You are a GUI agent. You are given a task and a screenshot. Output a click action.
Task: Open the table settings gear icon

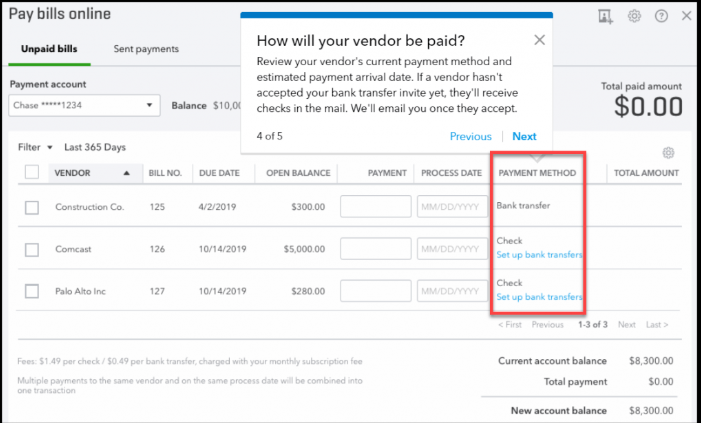[x=668, y=153]
